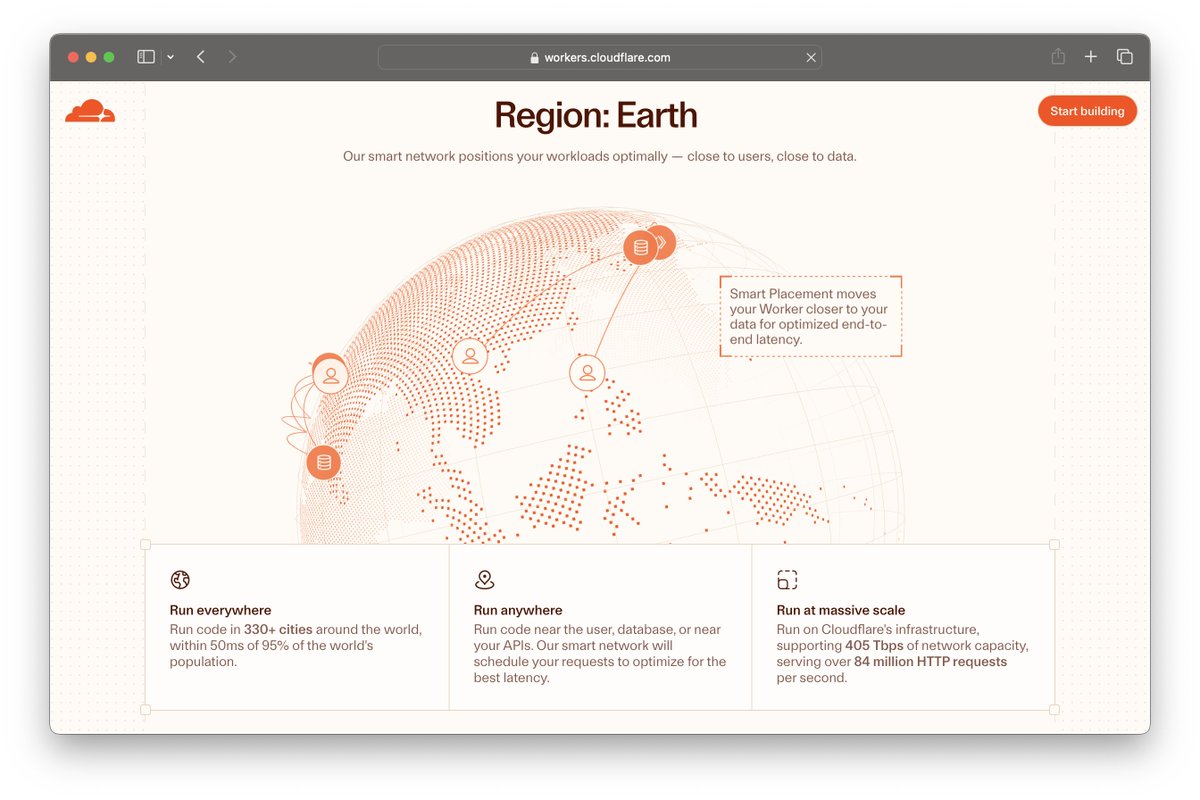The image size is (1200, 800).
Task: Click the smart network subtitle text
Action: pos(600,156)
